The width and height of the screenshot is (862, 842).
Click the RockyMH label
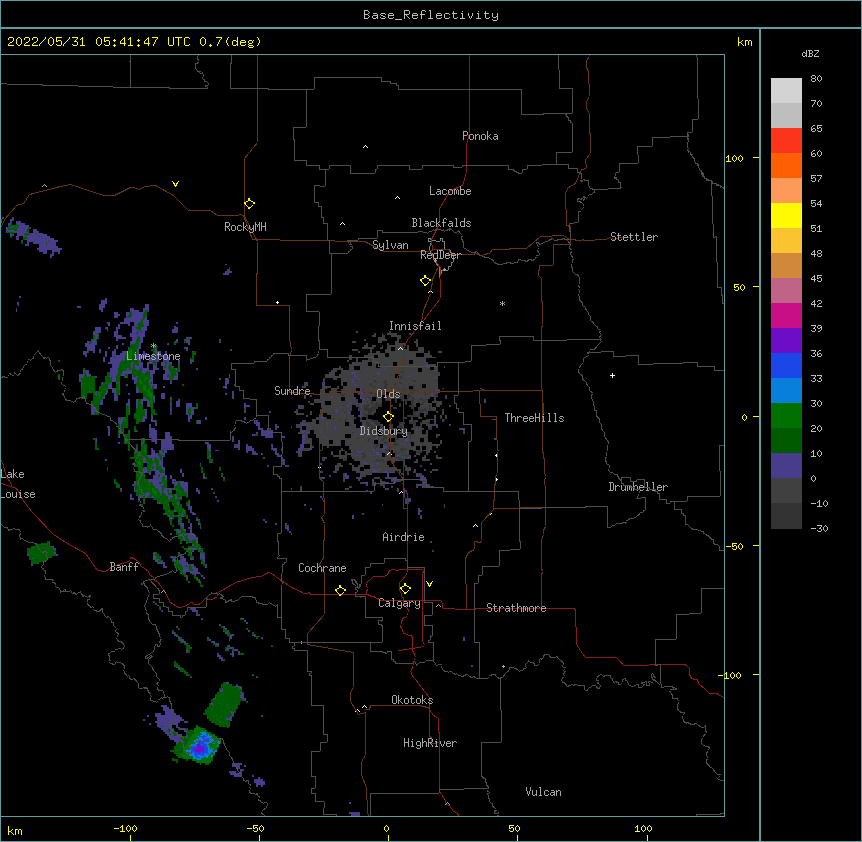[245, 227]
